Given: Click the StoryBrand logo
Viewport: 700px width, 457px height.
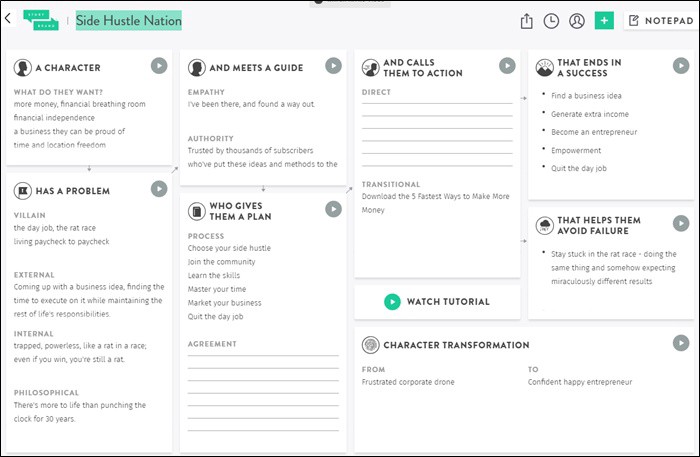Looking at the screenshot, I should (41, 20).
